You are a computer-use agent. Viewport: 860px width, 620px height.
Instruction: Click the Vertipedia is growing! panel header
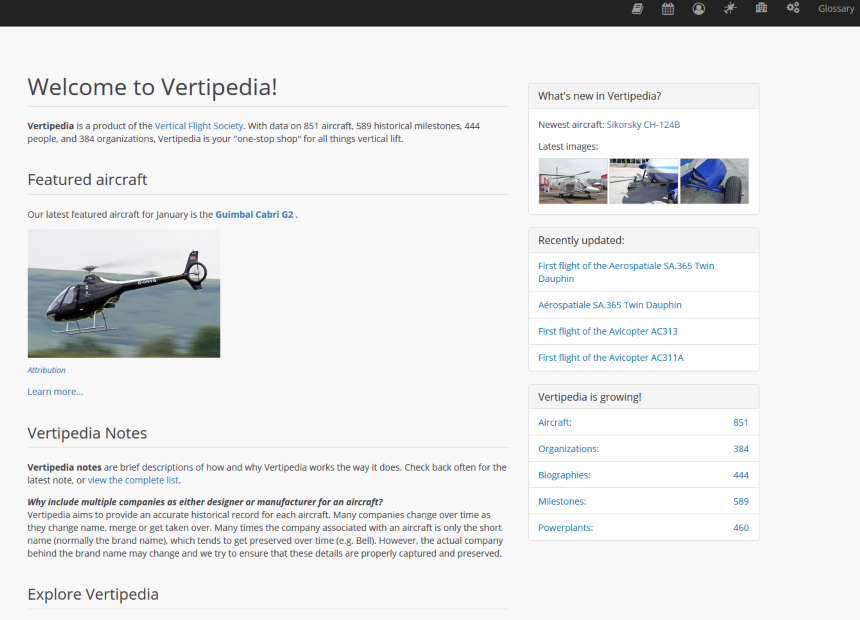pyautogui.click(x=643, y=397)
